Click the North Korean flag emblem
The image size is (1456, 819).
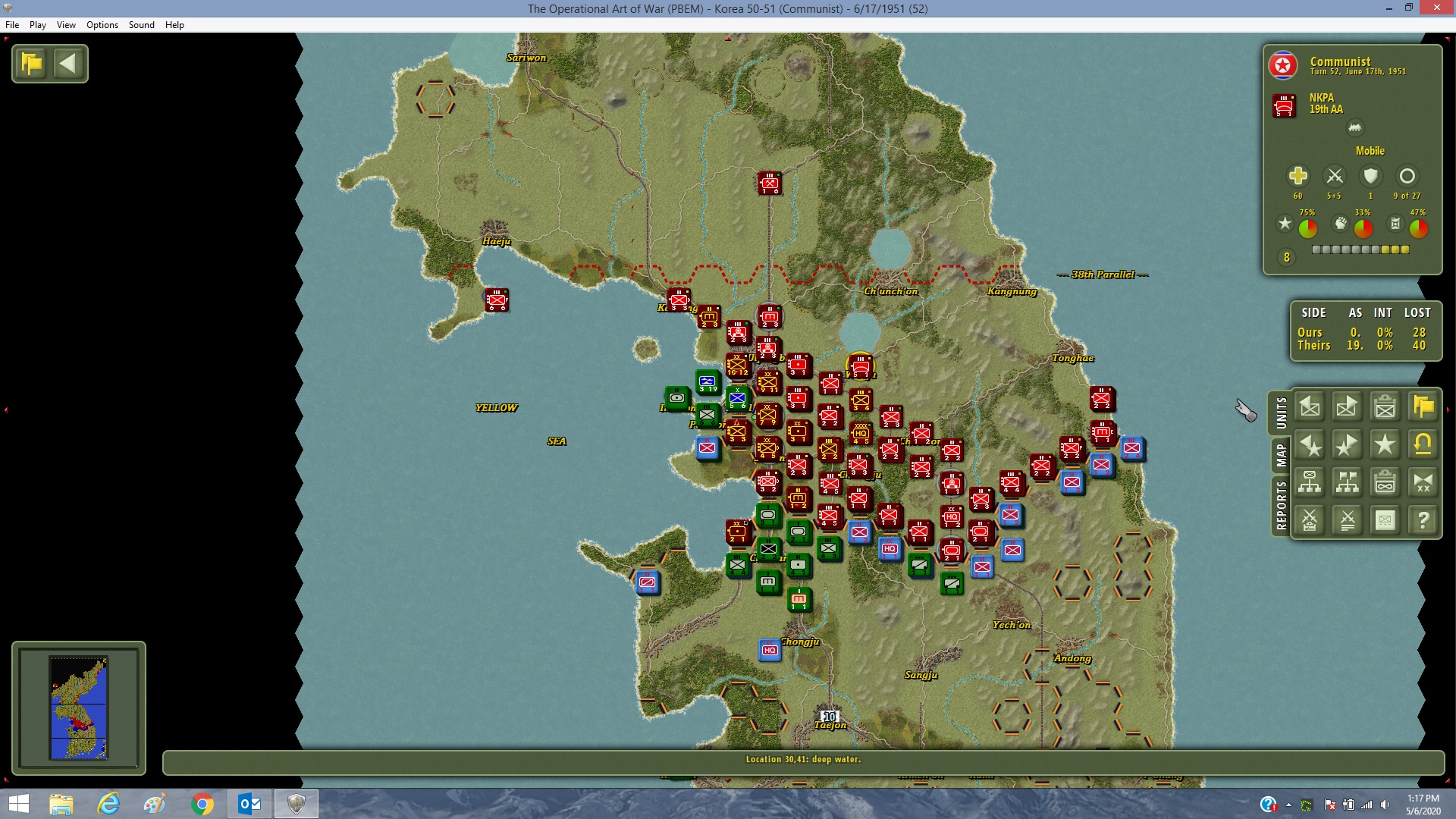click(1283, 66)
